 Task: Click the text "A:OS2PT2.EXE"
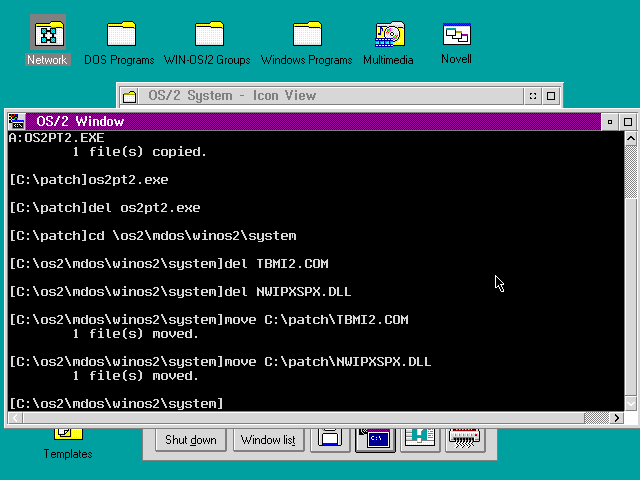pos(56,138)
